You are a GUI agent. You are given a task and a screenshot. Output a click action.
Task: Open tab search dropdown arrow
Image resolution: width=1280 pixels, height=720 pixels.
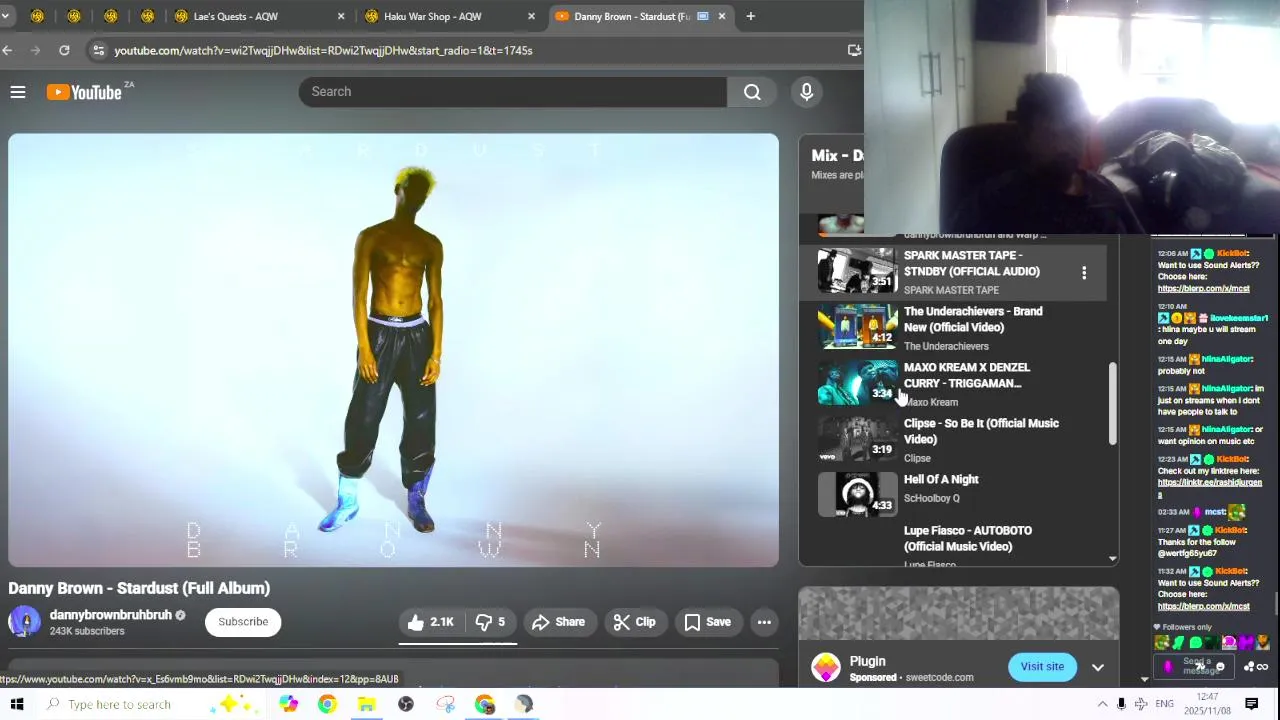click(8, 16)
